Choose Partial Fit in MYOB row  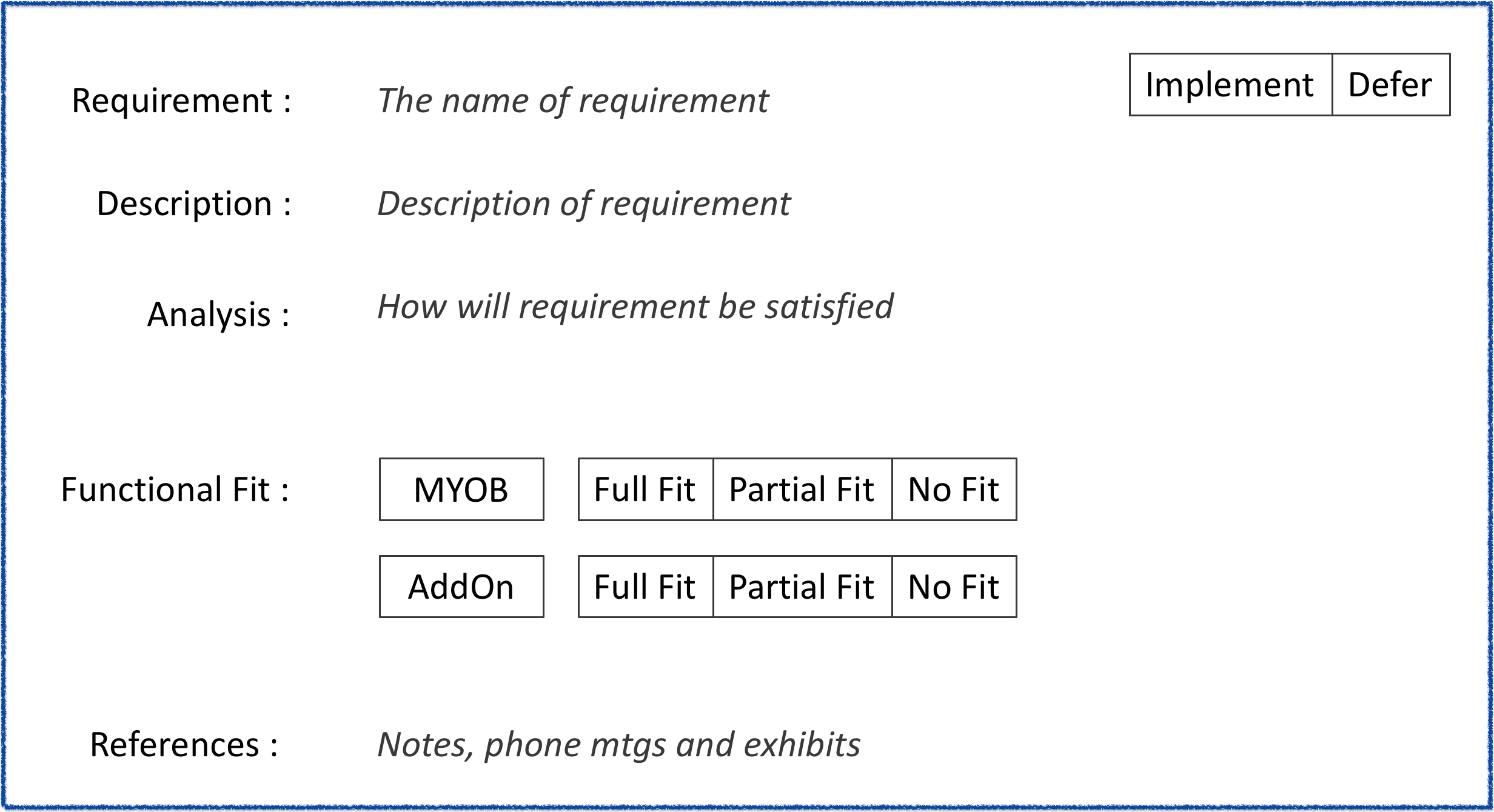click(803, 489)
